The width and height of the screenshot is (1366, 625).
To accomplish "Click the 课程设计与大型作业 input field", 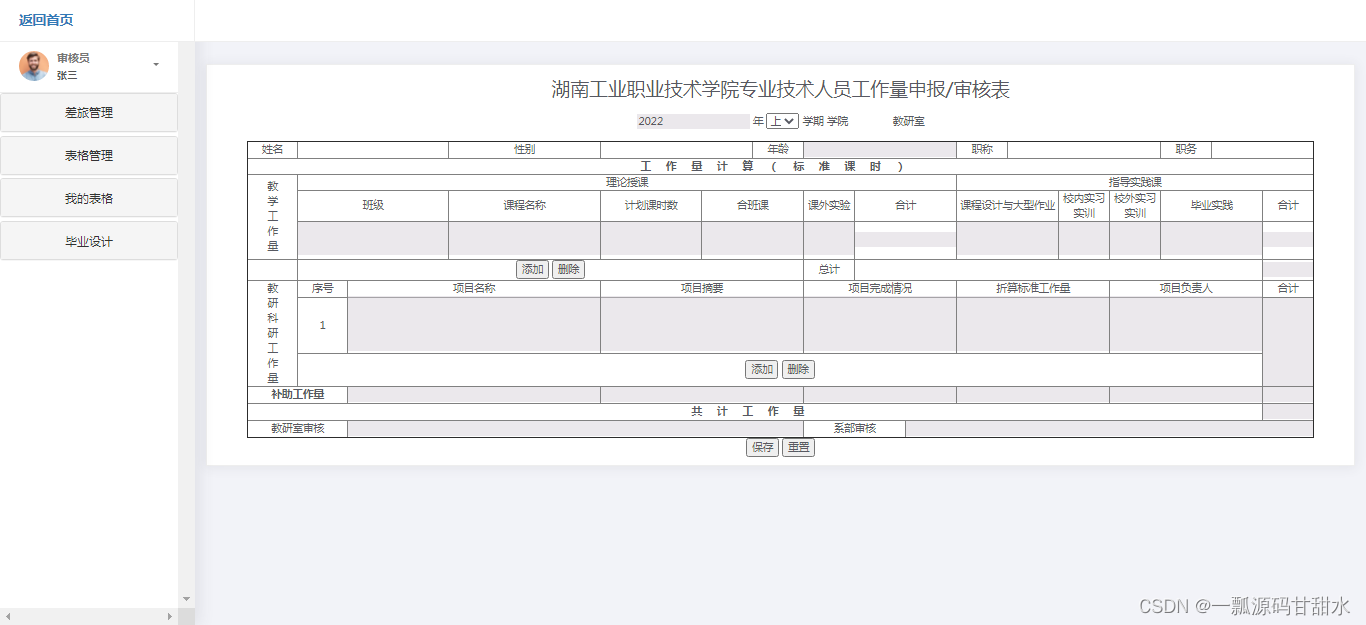I will point(1007,240).
